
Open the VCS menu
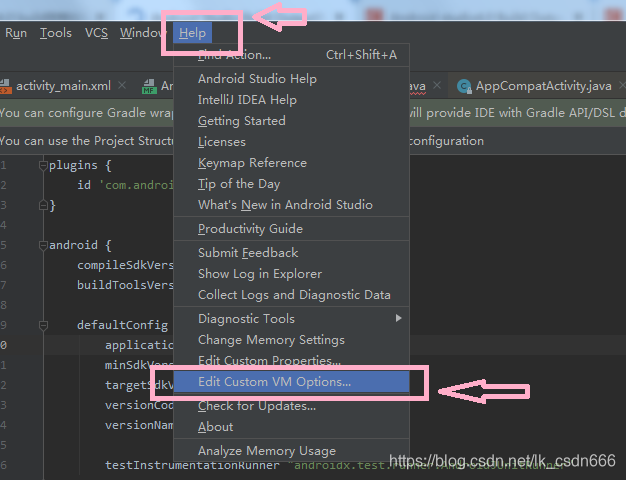96,33
